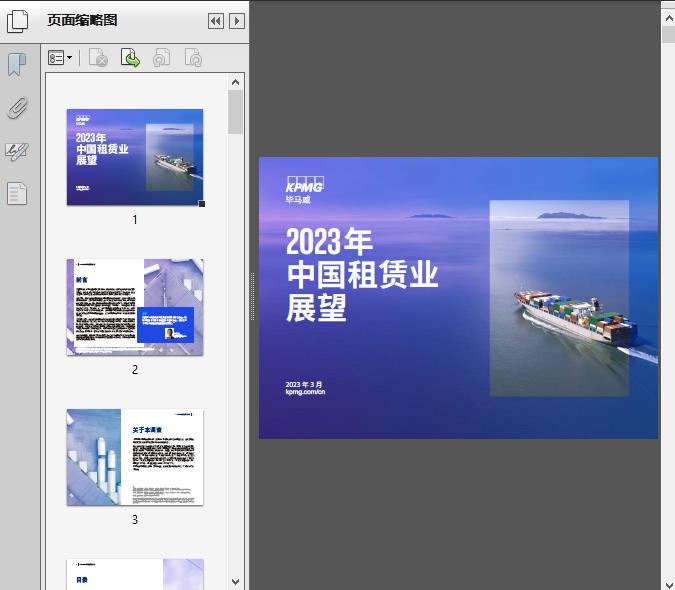Open the Bookmarks panel in sidebar
Viewport: 675px width, 590px height.
17,65
